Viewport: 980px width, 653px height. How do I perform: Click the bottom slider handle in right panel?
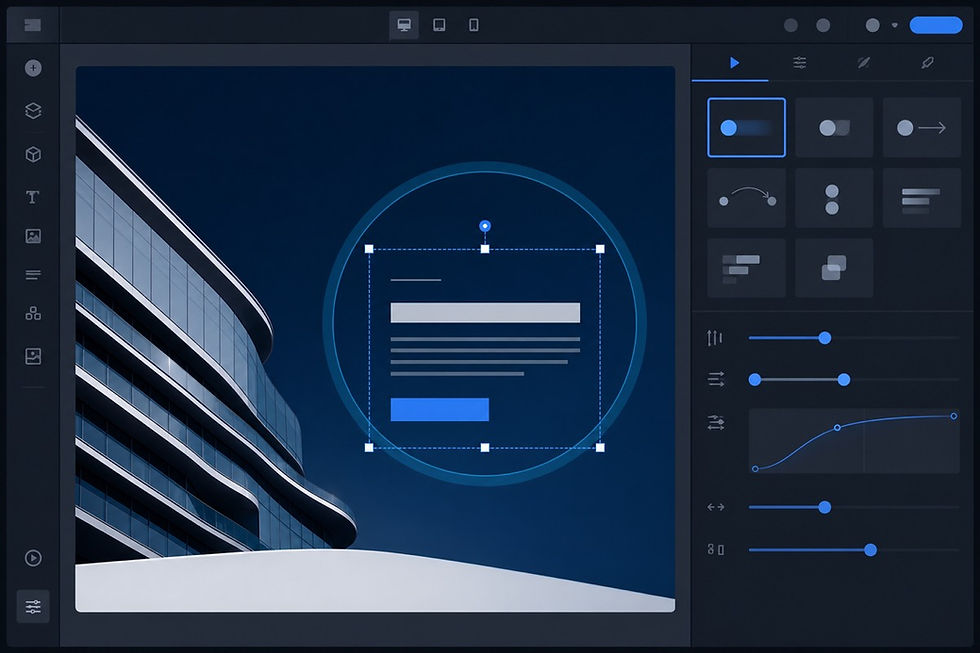[x=870, y=550]
